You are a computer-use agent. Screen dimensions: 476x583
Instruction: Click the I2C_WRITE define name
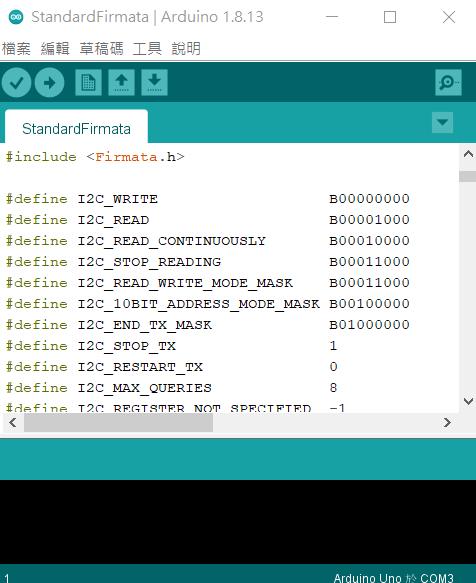click(118, 199)
